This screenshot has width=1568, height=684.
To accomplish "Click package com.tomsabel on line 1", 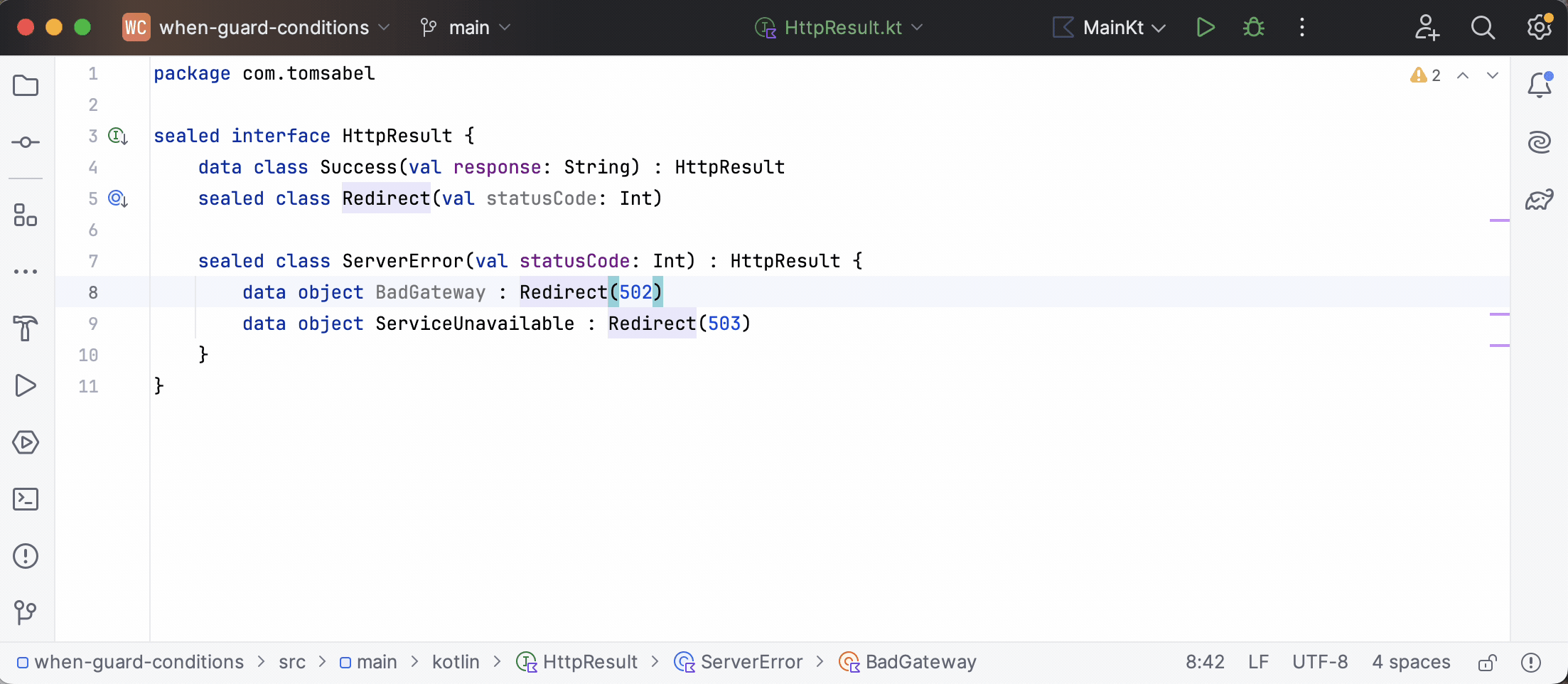I will coord(264,73).
